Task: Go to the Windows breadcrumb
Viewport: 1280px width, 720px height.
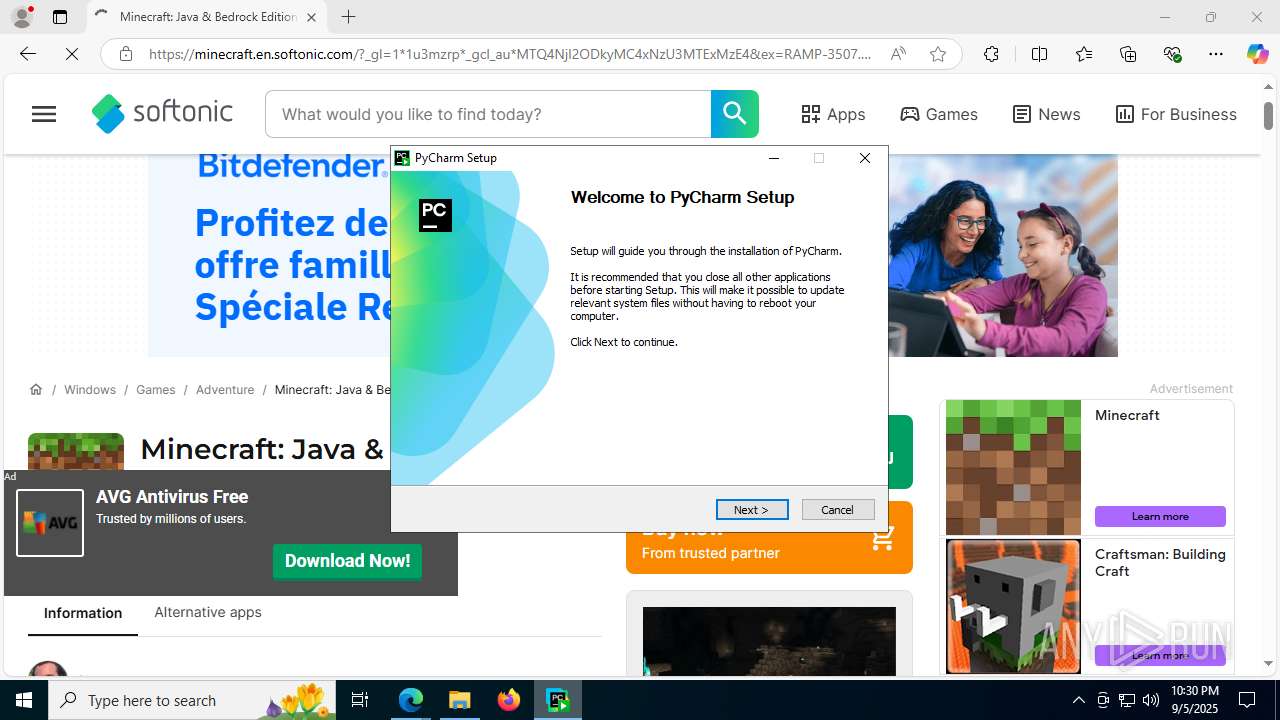Action: (x=90, y=389)
